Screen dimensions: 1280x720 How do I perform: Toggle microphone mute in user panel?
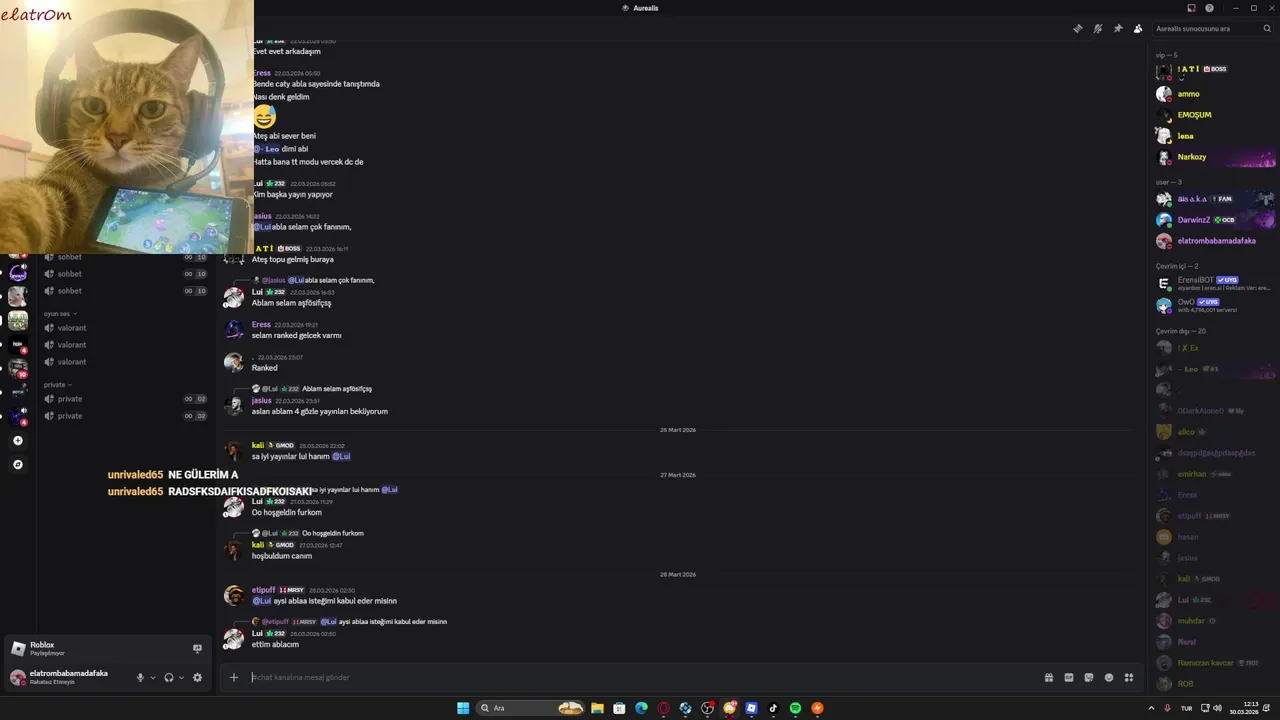[x=141, y=677]
